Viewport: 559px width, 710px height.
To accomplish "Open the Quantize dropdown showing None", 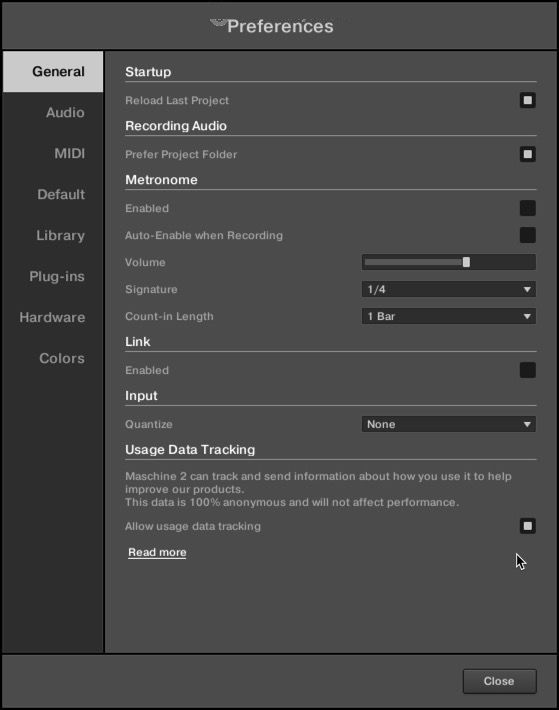I will point(449,424).
